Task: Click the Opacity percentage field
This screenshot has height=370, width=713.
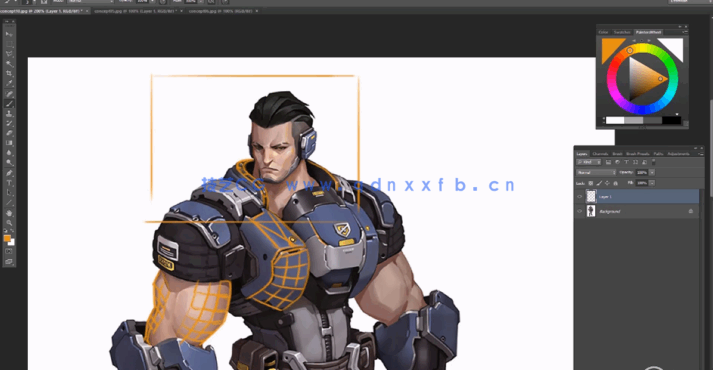Action: [642, 172]
